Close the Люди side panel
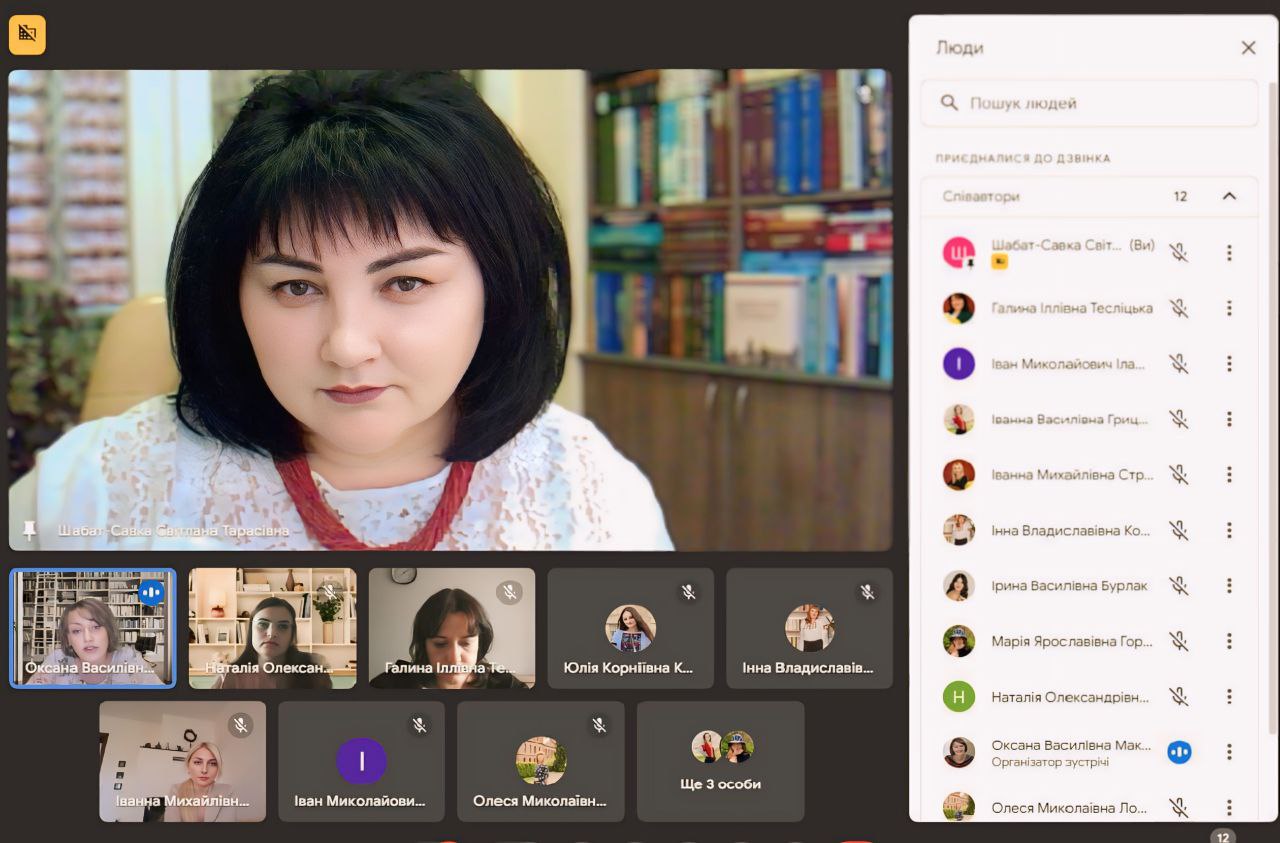Image resolution: width=1280 pixels, height=843 pixels. 1248,48
